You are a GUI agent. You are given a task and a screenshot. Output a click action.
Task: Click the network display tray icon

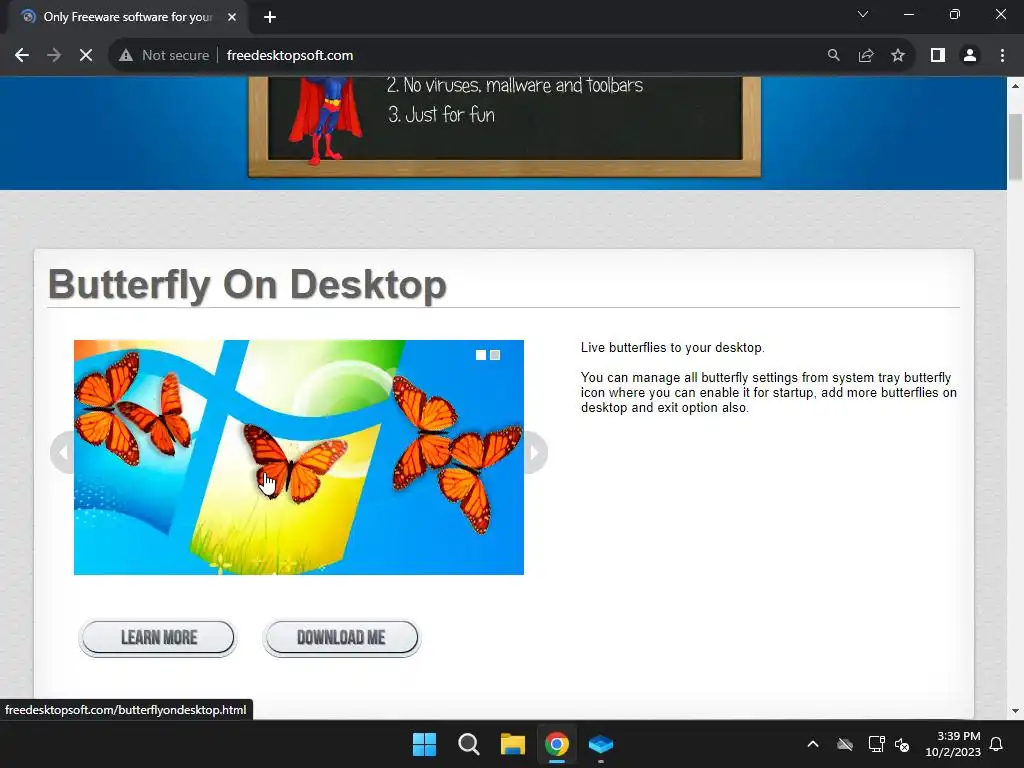[x=876, y=744]
